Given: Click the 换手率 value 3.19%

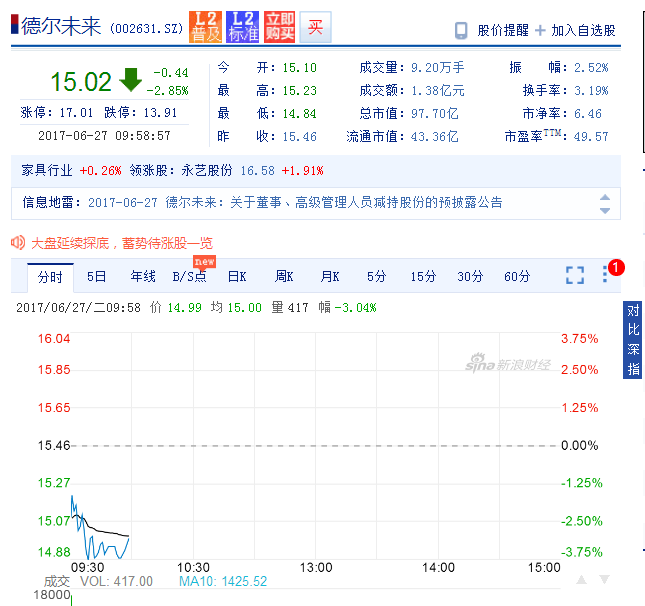Looking at the screenshot, I should (591, 91).
